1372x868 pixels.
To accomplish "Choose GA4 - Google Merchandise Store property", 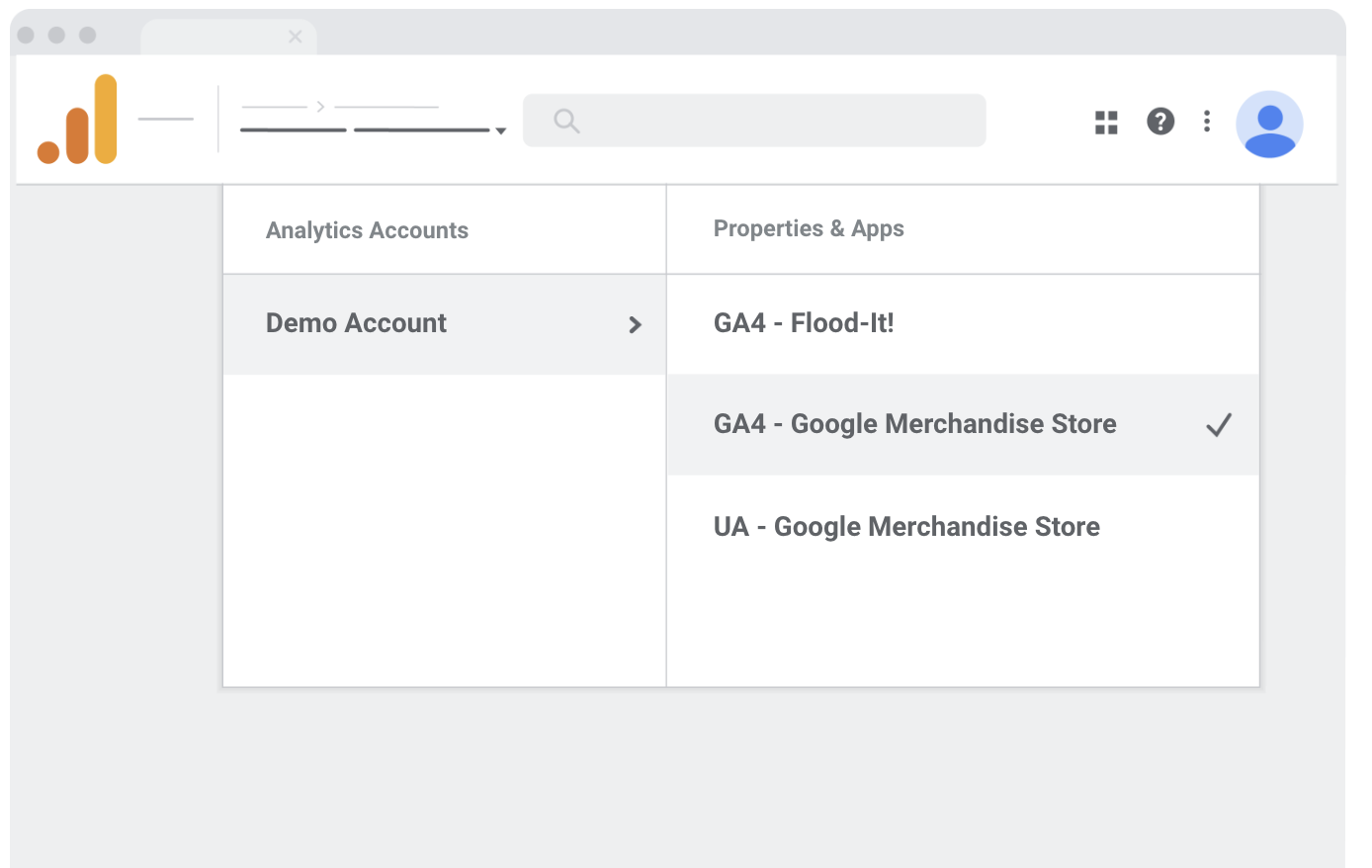I will pos(914,424).
